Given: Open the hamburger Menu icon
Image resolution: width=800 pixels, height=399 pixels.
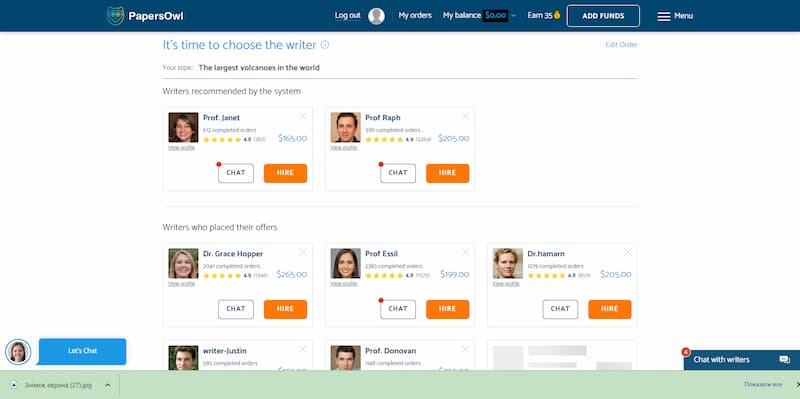Looking at the screenshot, I should click(663, 16).
